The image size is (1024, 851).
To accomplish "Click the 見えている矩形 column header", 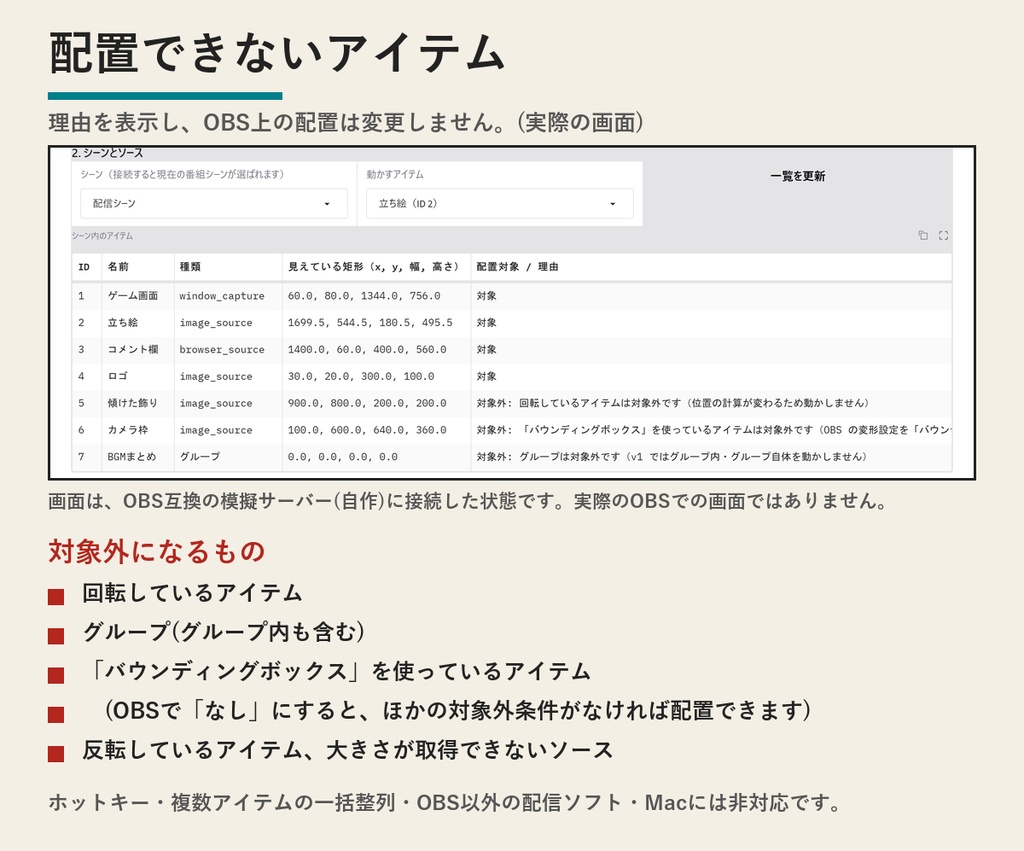I will point(376,266).
